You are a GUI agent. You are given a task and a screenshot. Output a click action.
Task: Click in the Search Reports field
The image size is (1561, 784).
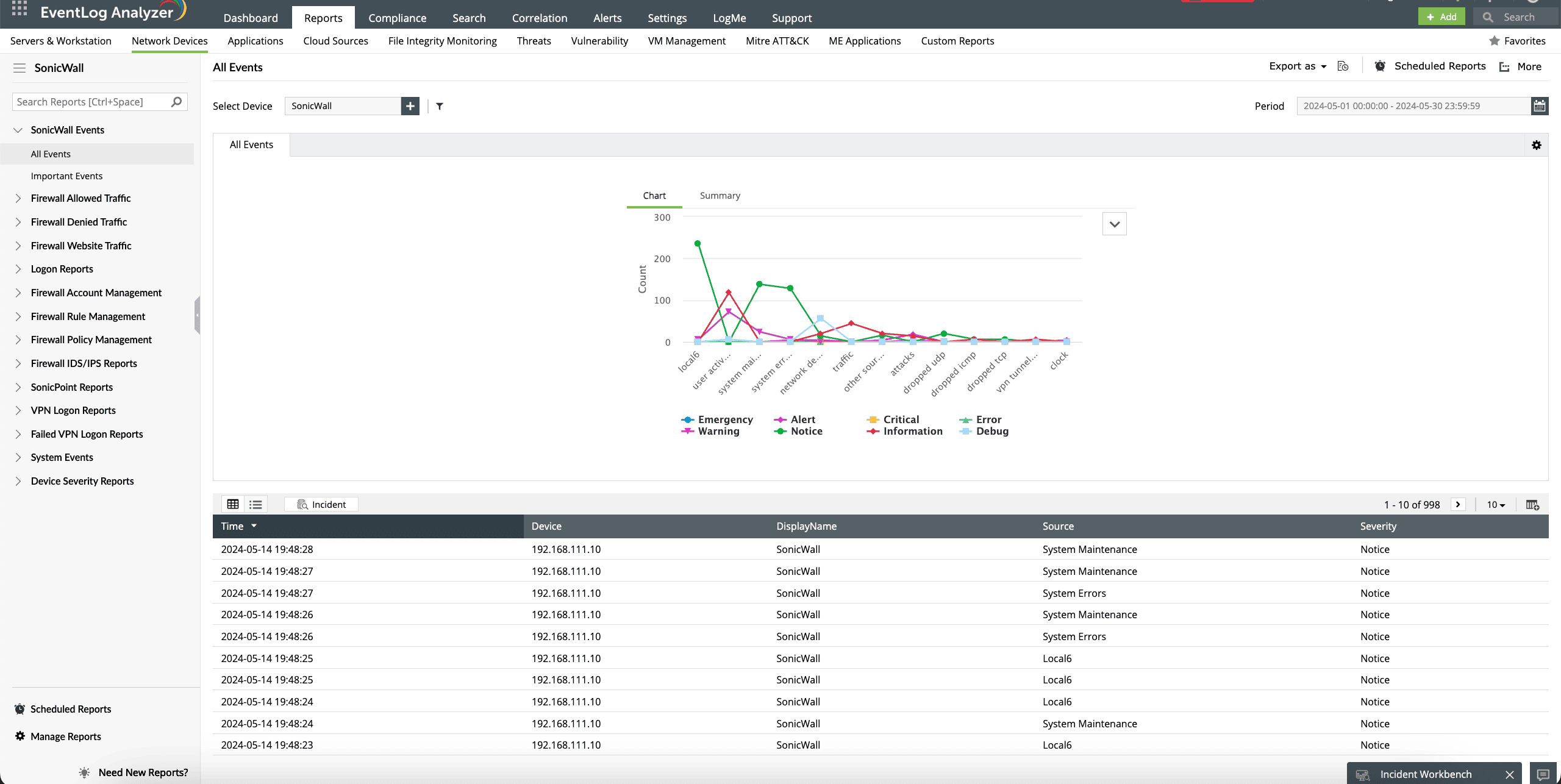[91, 102]
